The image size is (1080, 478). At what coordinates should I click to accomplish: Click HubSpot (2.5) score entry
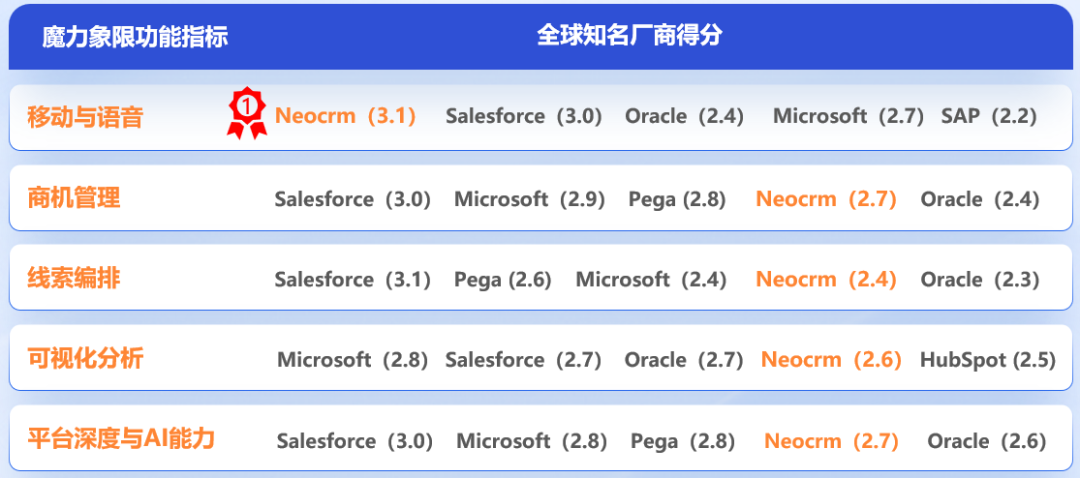(988, 360)
